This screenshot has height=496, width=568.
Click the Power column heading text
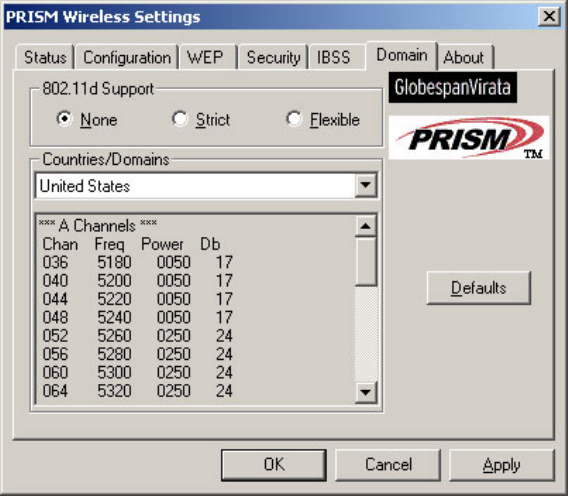pos(162,244)
